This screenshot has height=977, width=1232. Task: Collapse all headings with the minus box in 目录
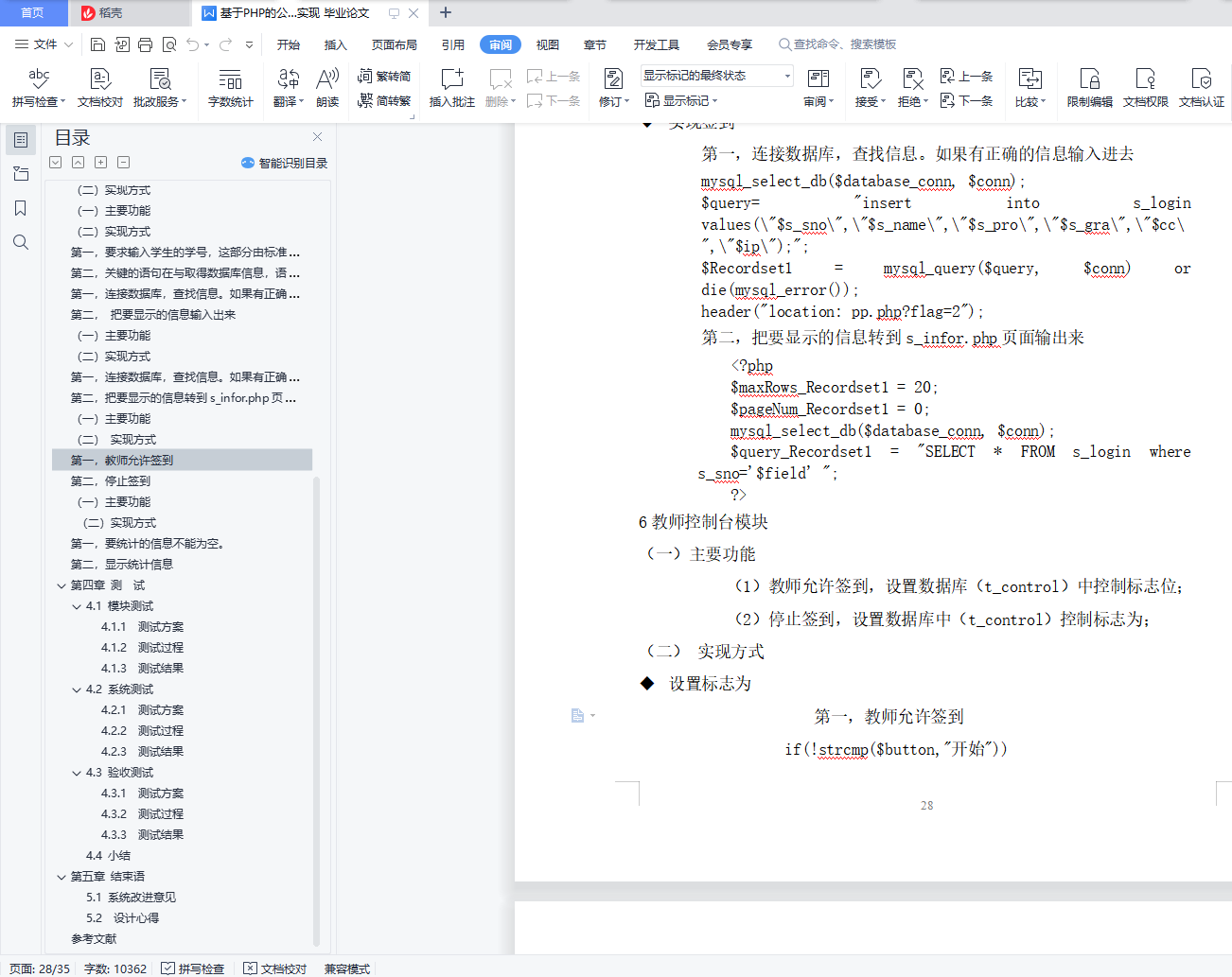click(x=124, y=163)
